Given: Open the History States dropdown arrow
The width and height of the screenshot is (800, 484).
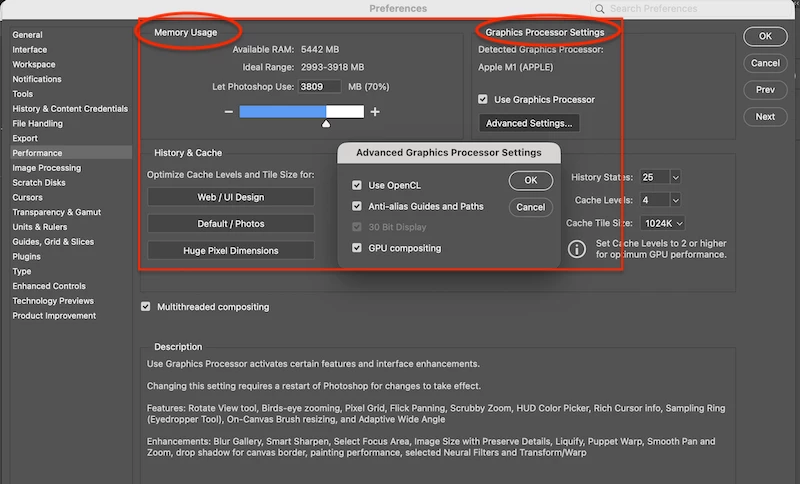Looking at the screenshot, I should (676, 177).
